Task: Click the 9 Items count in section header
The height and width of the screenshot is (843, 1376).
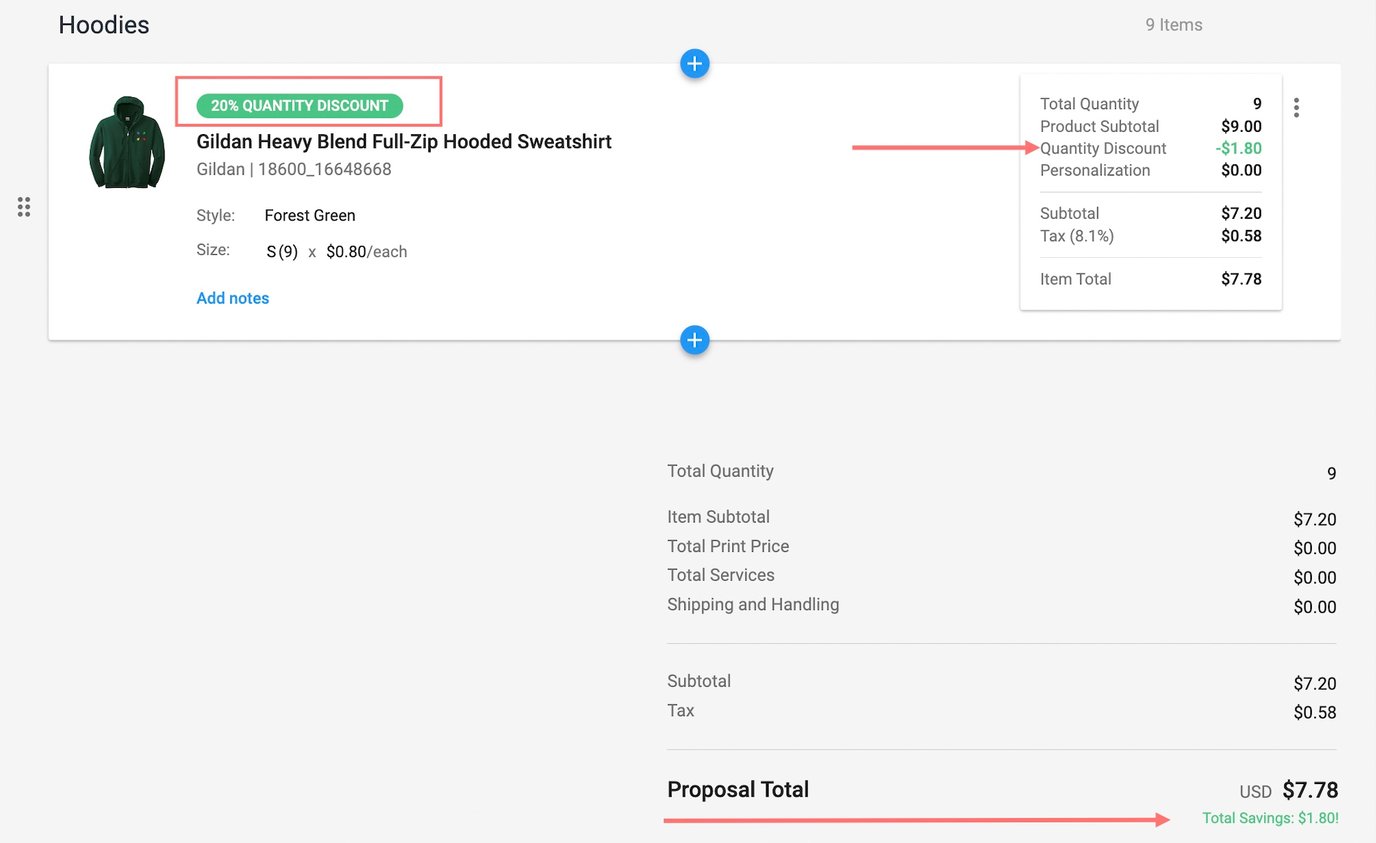Action: [1173, 25]
